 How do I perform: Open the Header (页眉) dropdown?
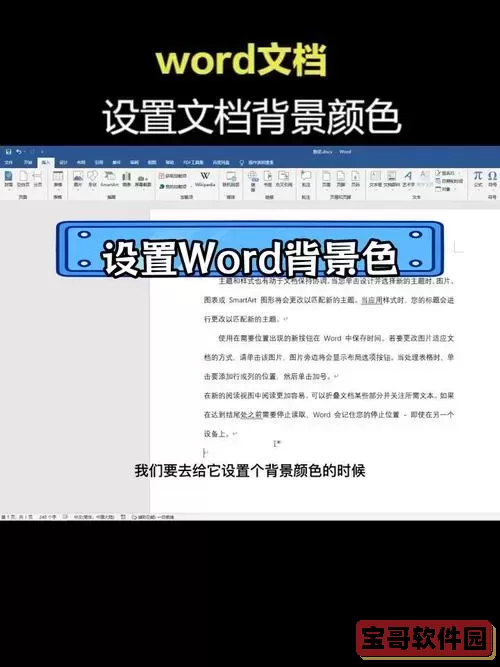(x=326, y=179)
